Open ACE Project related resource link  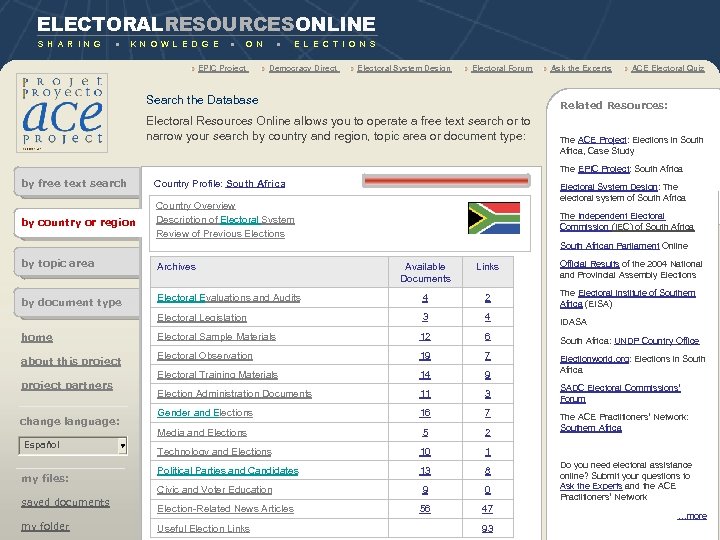click(602, 140)
